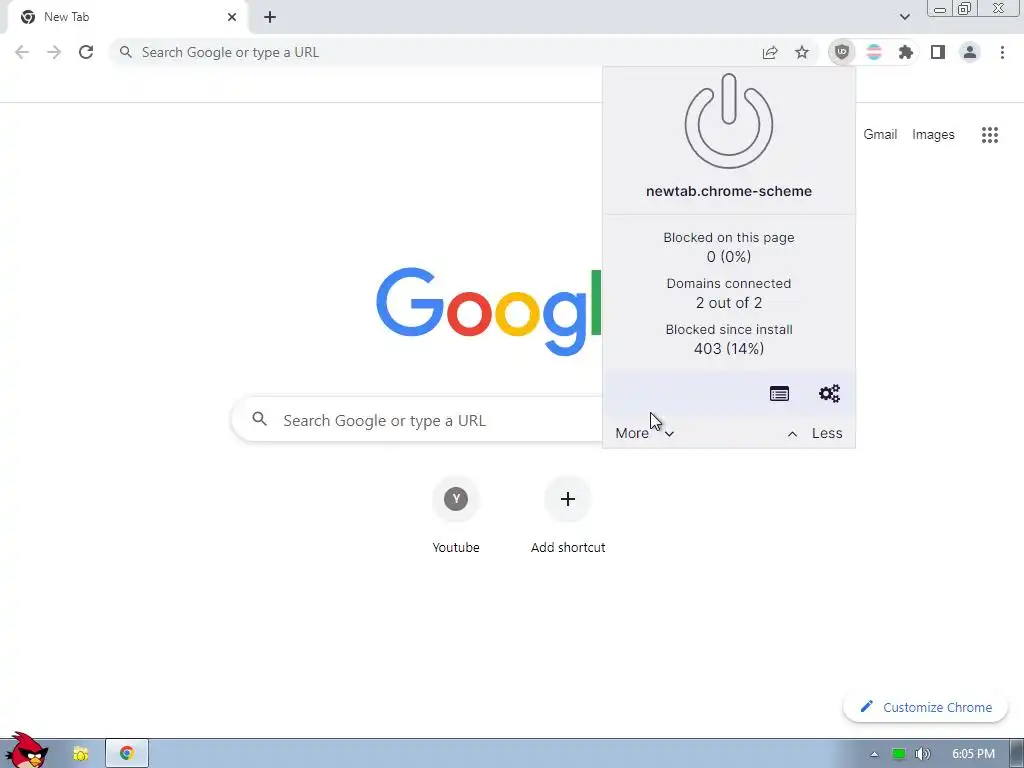Click the Google logo
This screenshot has height=768, width=1024.
pos(488,310)
